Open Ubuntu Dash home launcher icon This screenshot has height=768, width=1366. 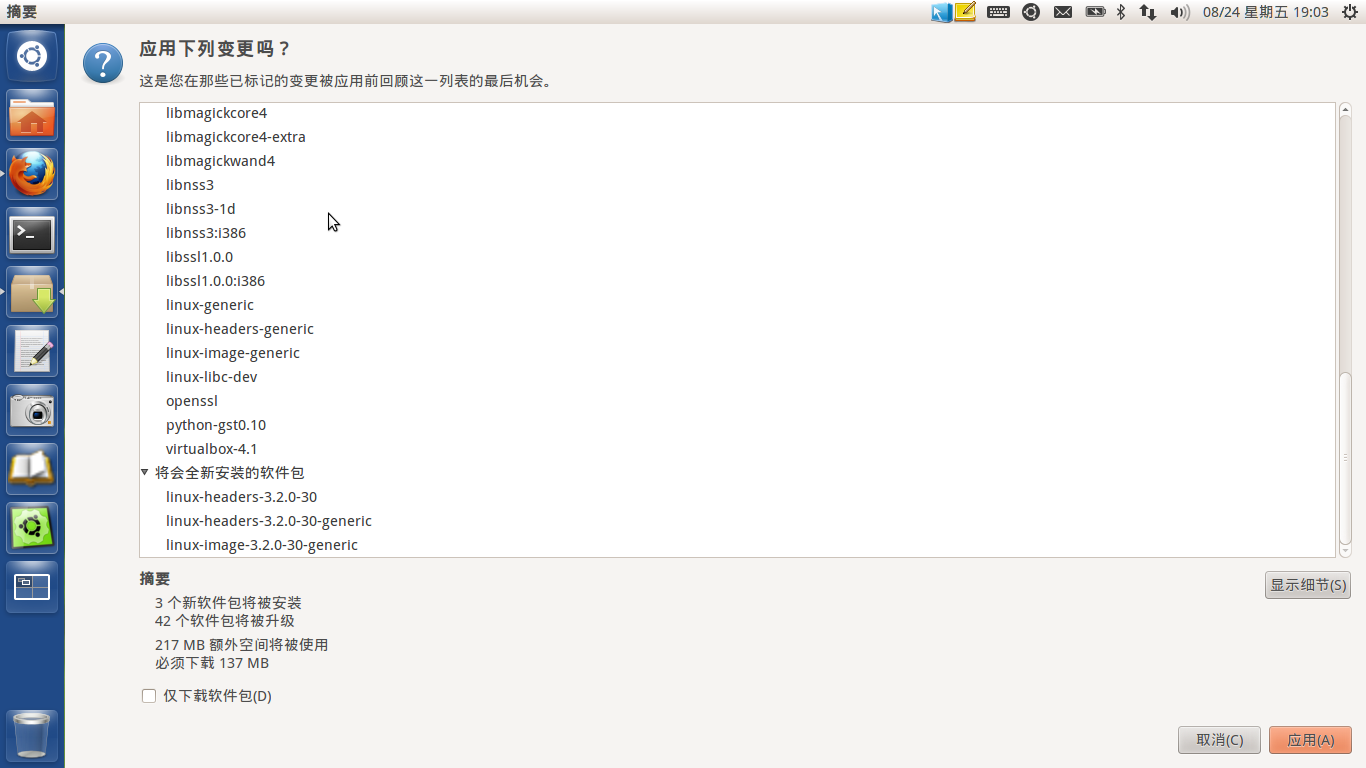click(32, 56)
